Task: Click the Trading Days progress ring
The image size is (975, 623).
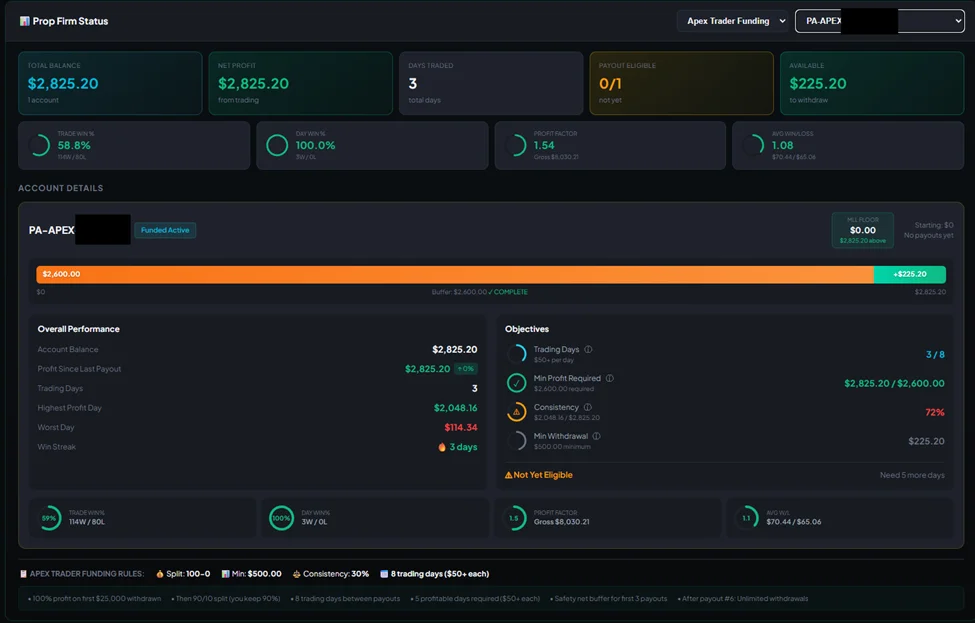Action: (517, 354)
